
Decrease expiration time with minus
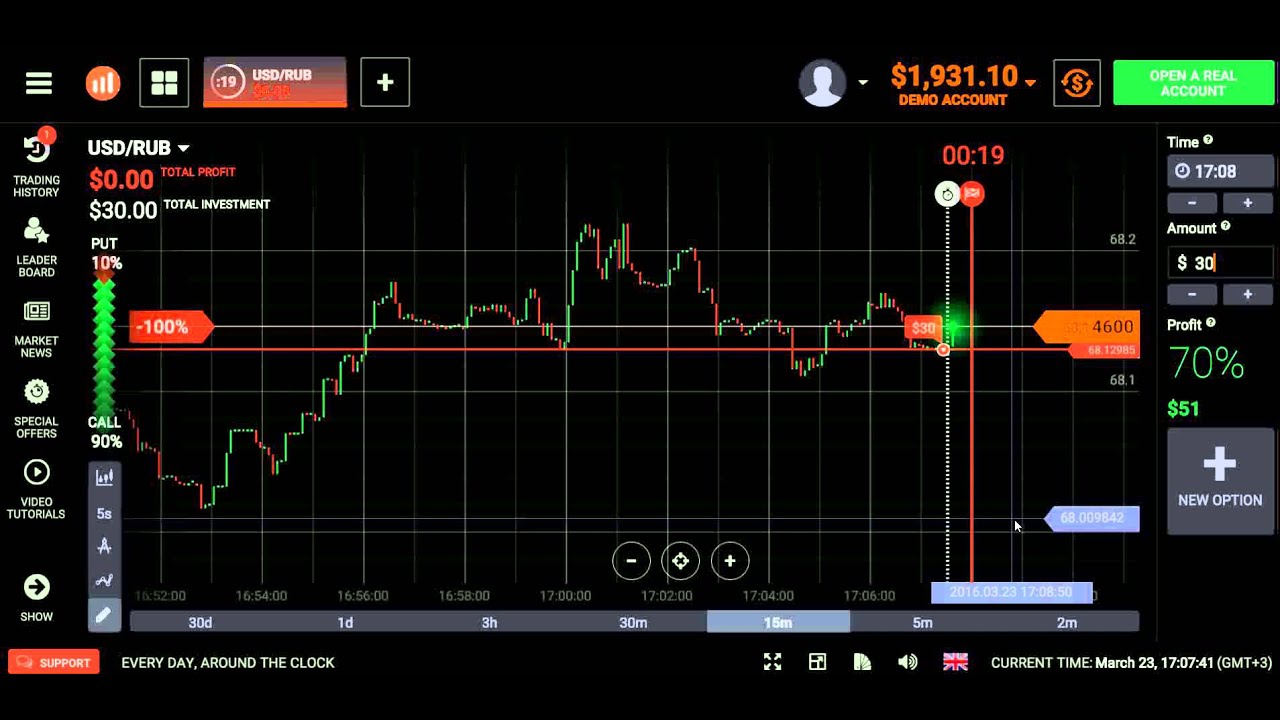pyautogui.click(x=1192, y=202)
